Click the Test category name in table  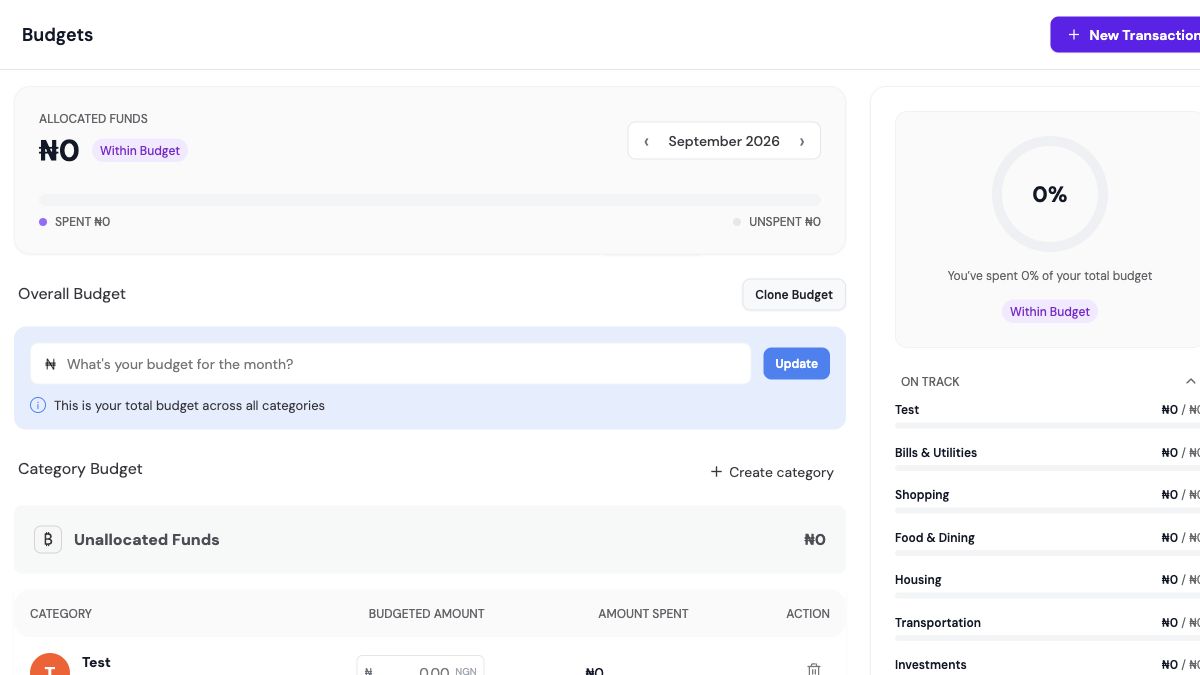tap(96, 662)
